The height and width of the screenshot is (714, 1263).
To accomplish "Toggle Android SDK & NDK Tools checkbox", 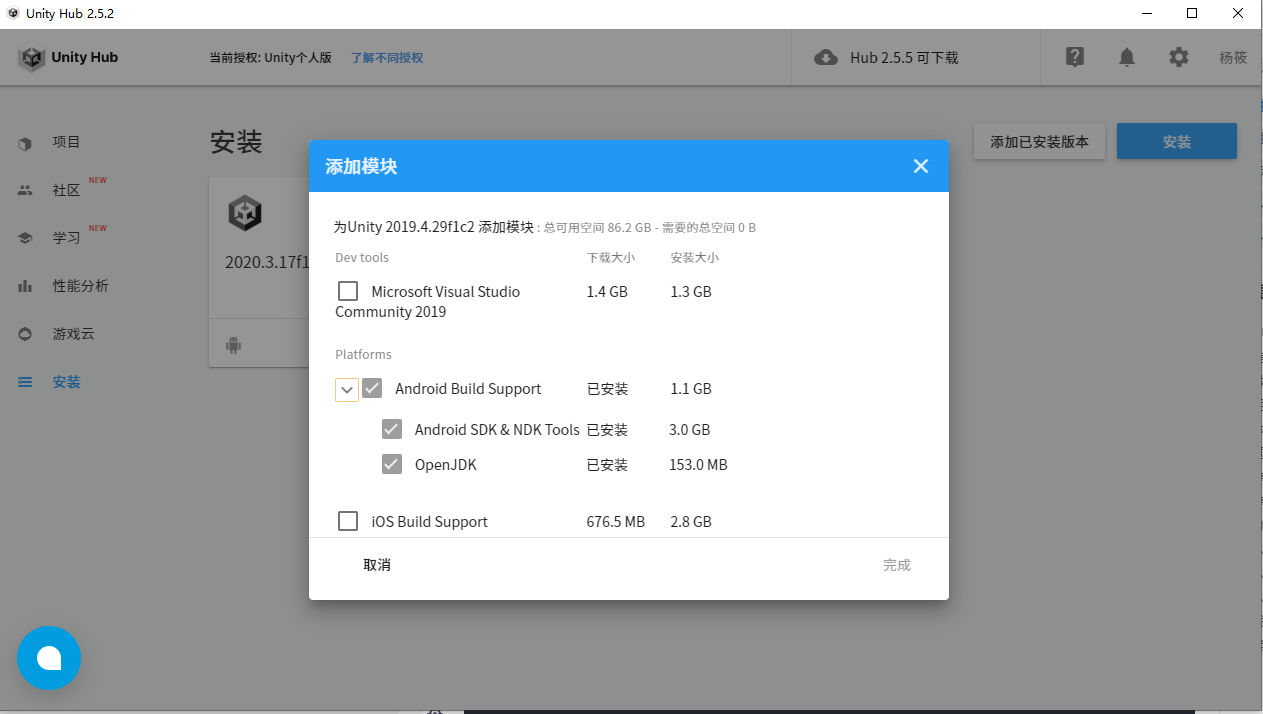I will pyautogui.click(x=392, y=429).
